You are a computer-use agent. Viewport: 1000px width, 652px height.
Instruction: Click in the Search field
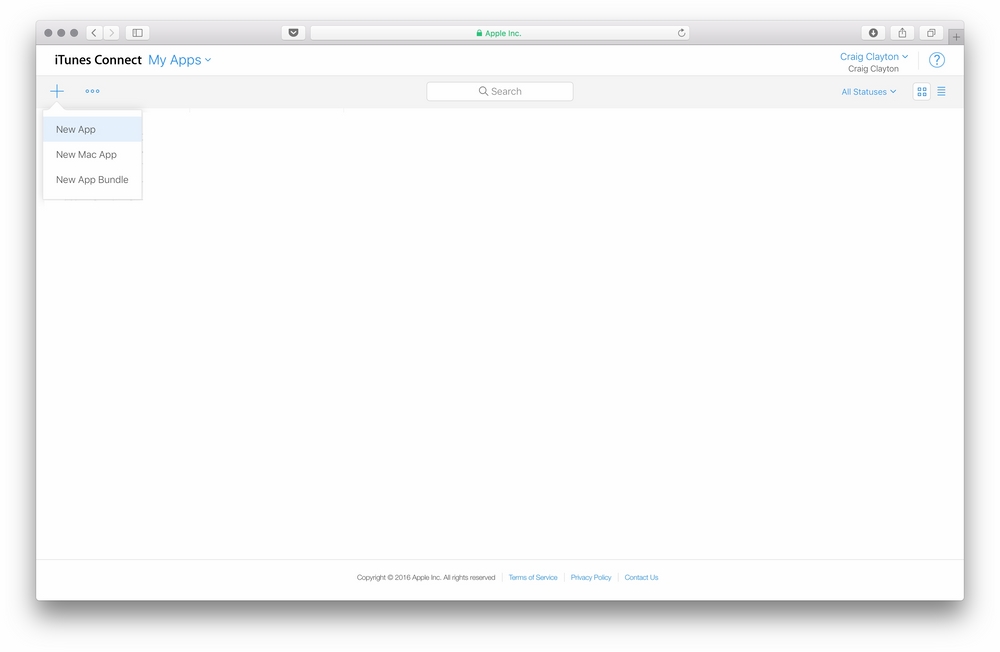point(500,91)
